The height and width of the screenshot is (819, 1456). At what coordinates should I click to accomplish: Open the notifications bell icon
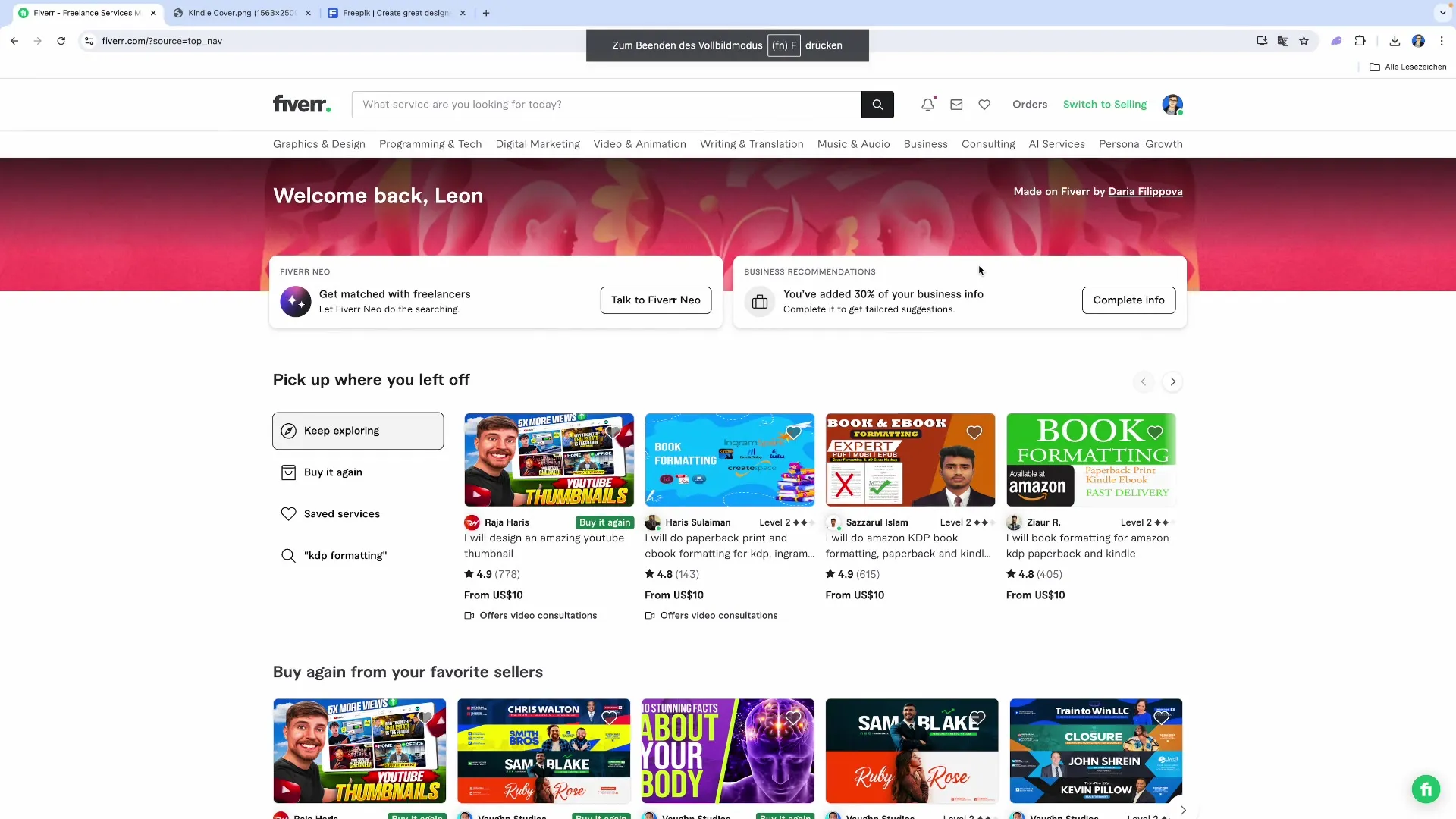click(x=927, y=105)
